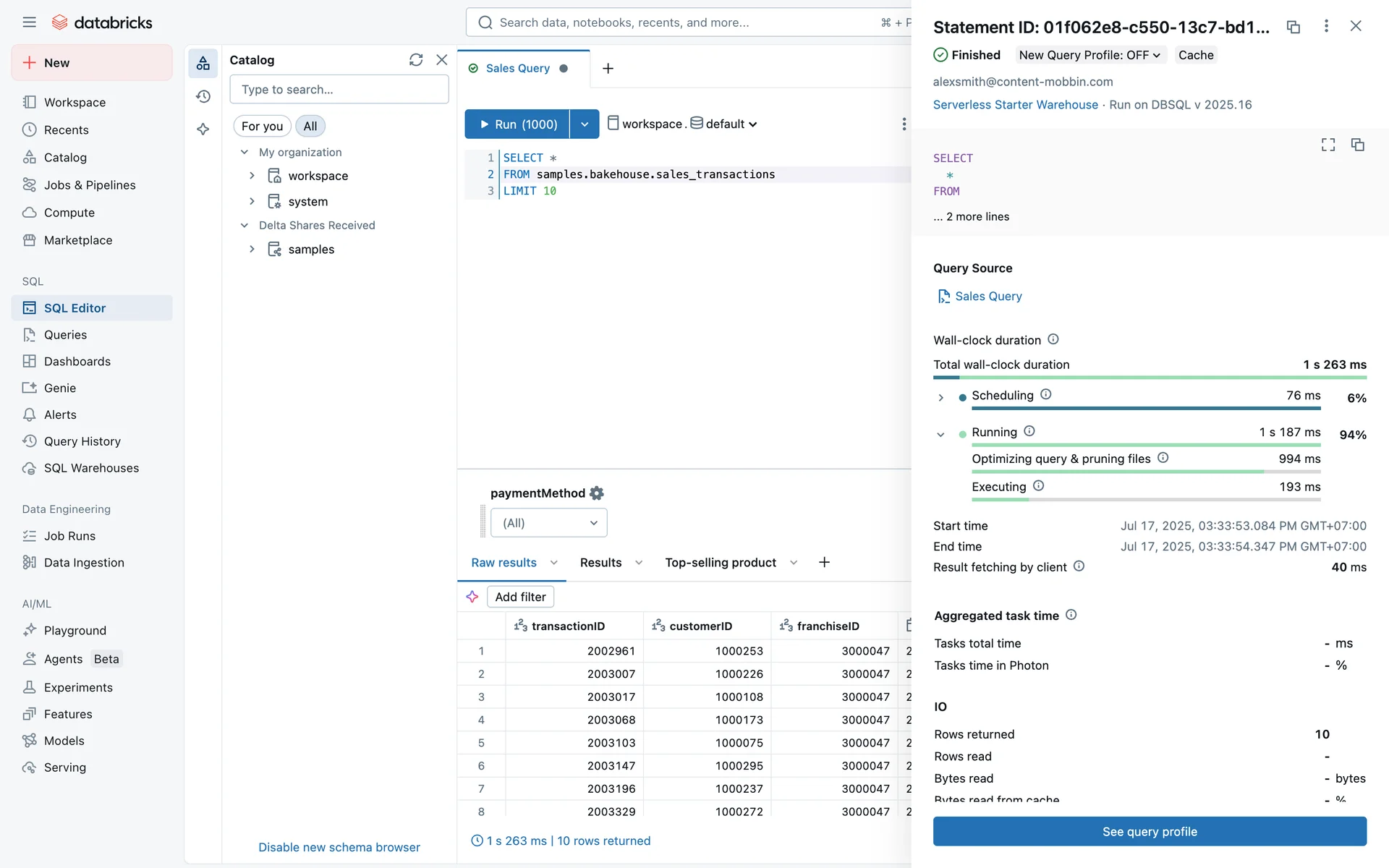Copy the Statement ID

pyautogui.click(x=1294, y=27)
